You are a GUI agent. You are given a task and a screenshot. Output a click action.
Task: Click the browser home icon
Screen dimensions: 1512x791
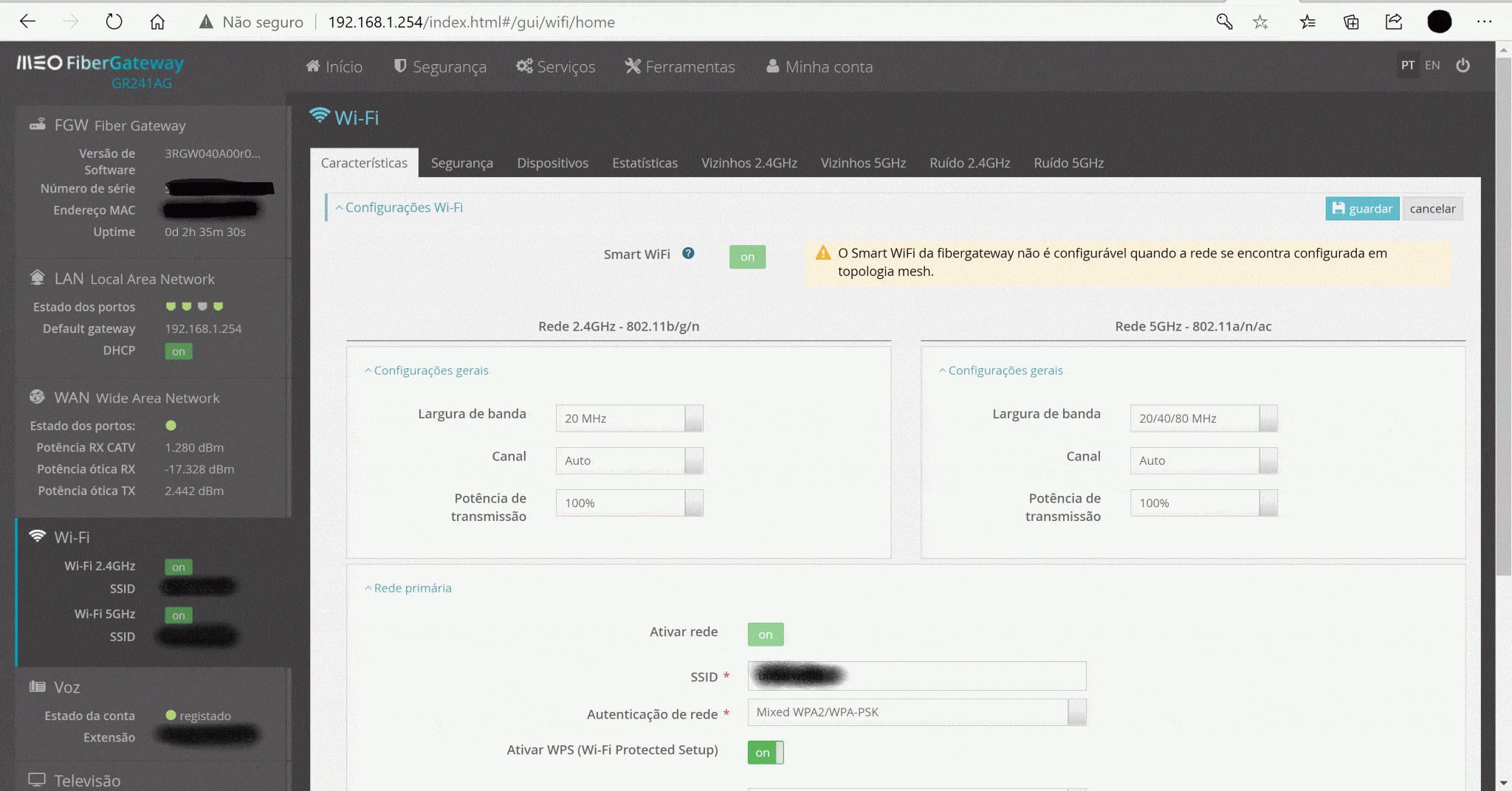[x=157, y=22]
